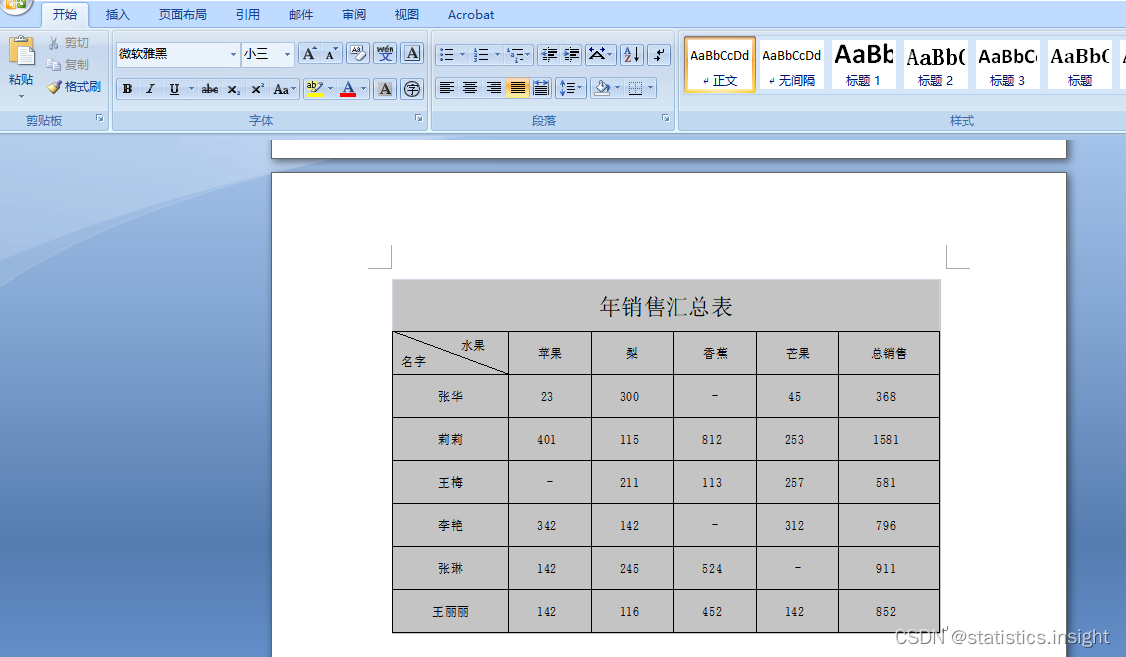The image size is (1126, 657).
Task: Click the shrink font icon
Action: [x=330, y=54]
